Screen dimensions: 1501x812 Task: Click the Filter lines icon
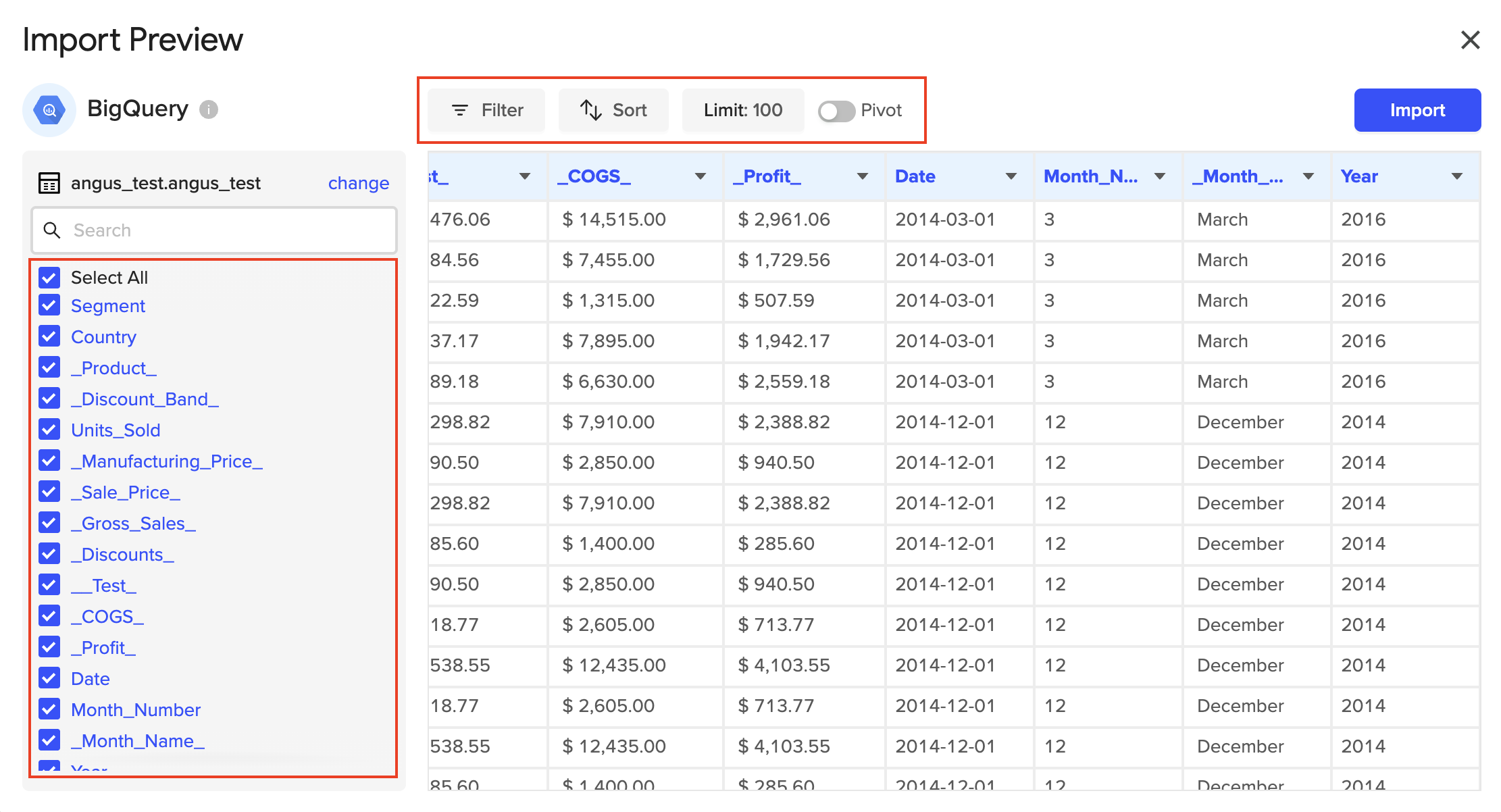pos(460,110)
